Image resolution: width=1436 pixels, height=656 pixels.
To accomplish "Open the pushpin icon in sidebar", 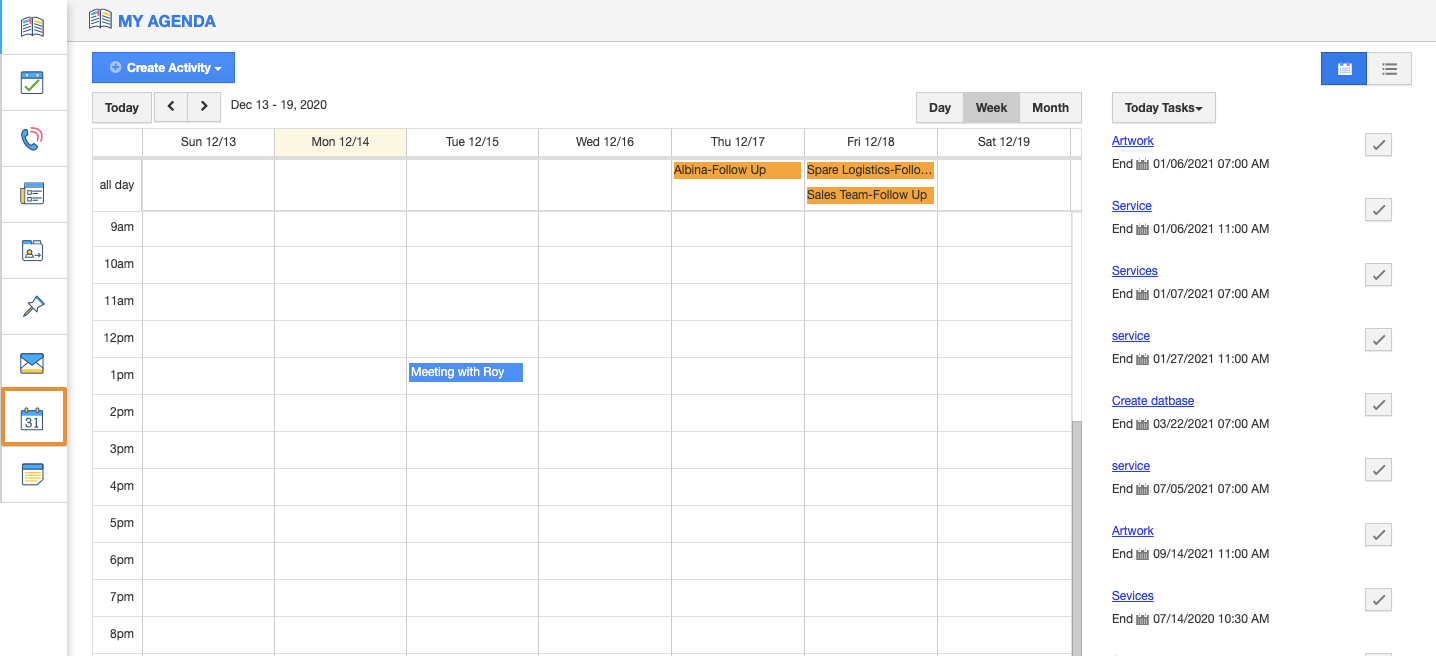I will click(x=33, y=306).
